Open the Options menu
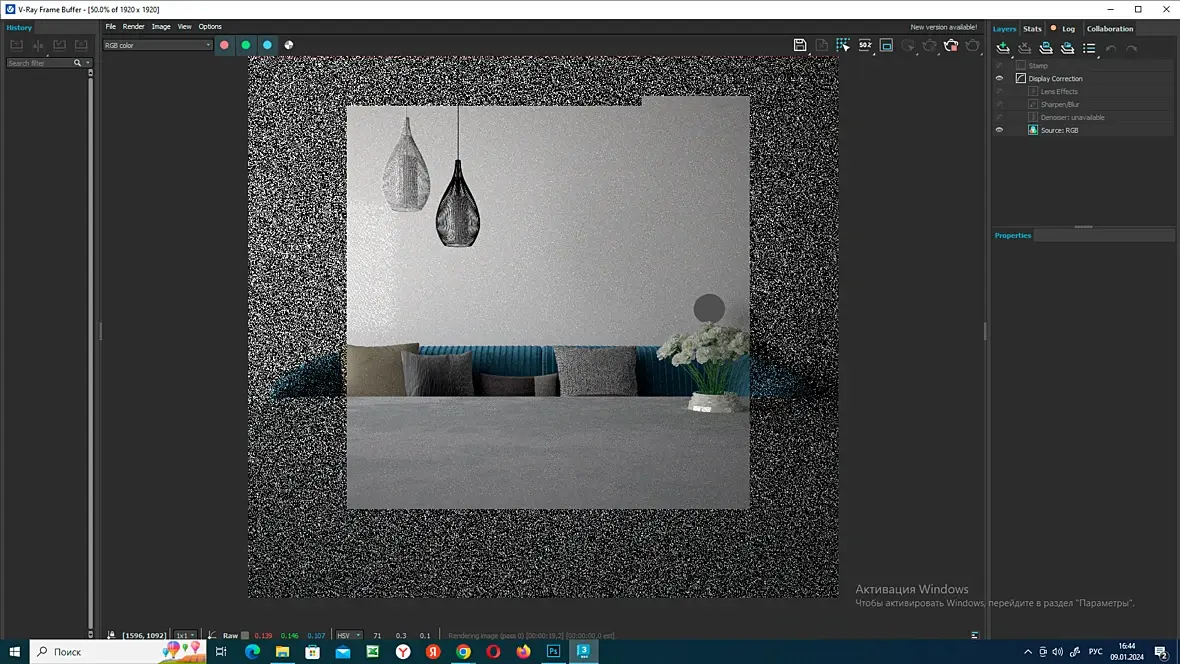Image resolution: width=1180 pixels, height=664 pixels. 210,26
